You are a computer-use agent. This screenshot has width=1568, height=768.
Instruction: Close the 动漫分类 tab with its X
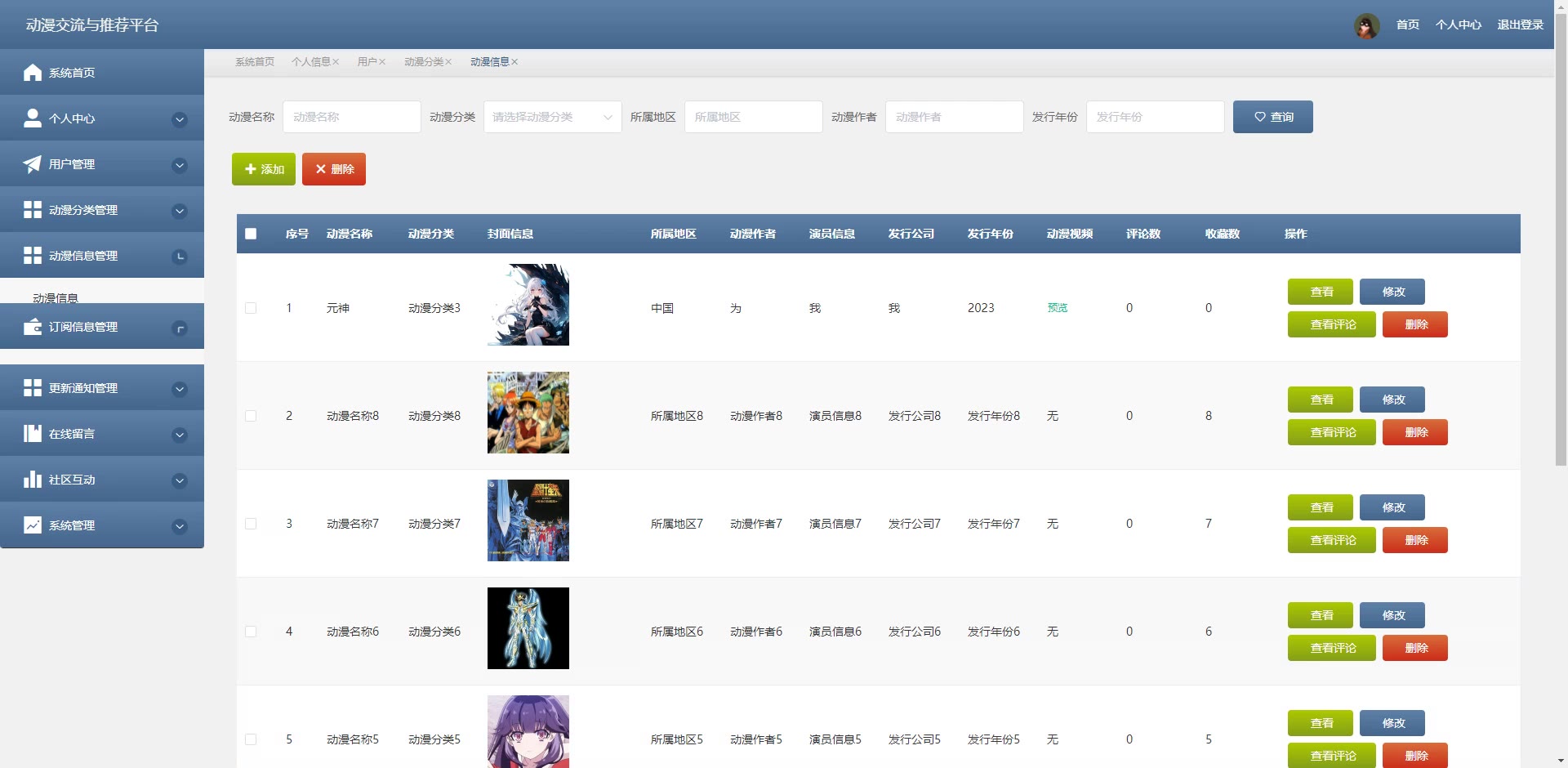(x=448, y=62)
